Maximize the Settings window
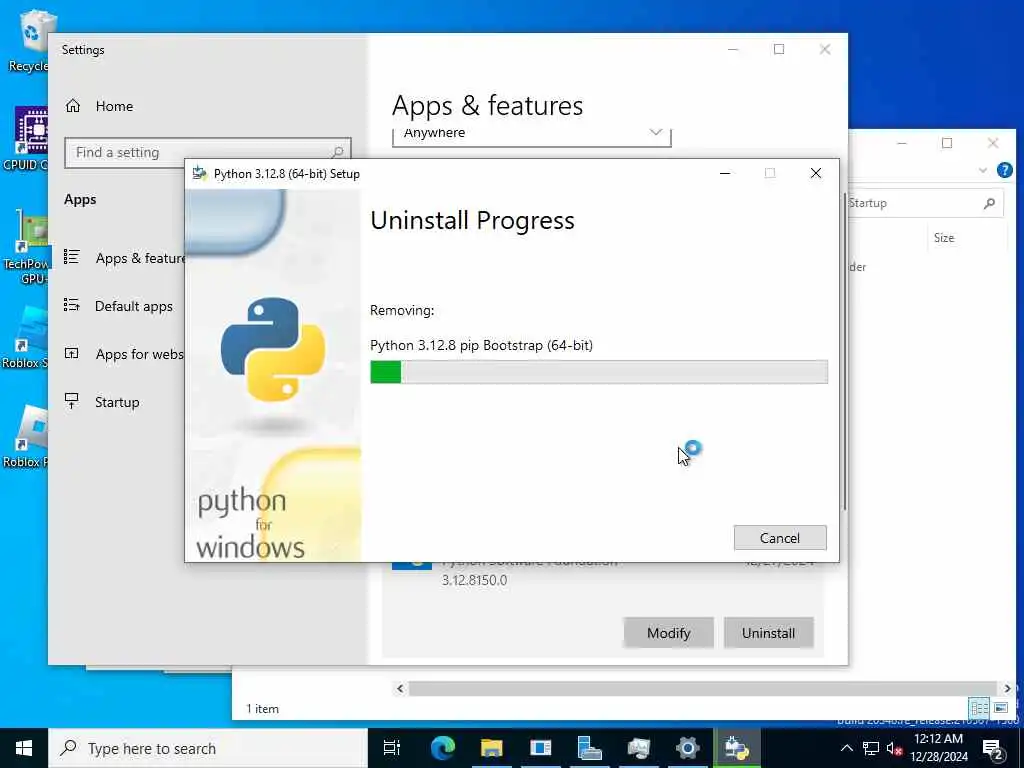The height and width of the screenshot is (768, 1024). click(778, 50)
